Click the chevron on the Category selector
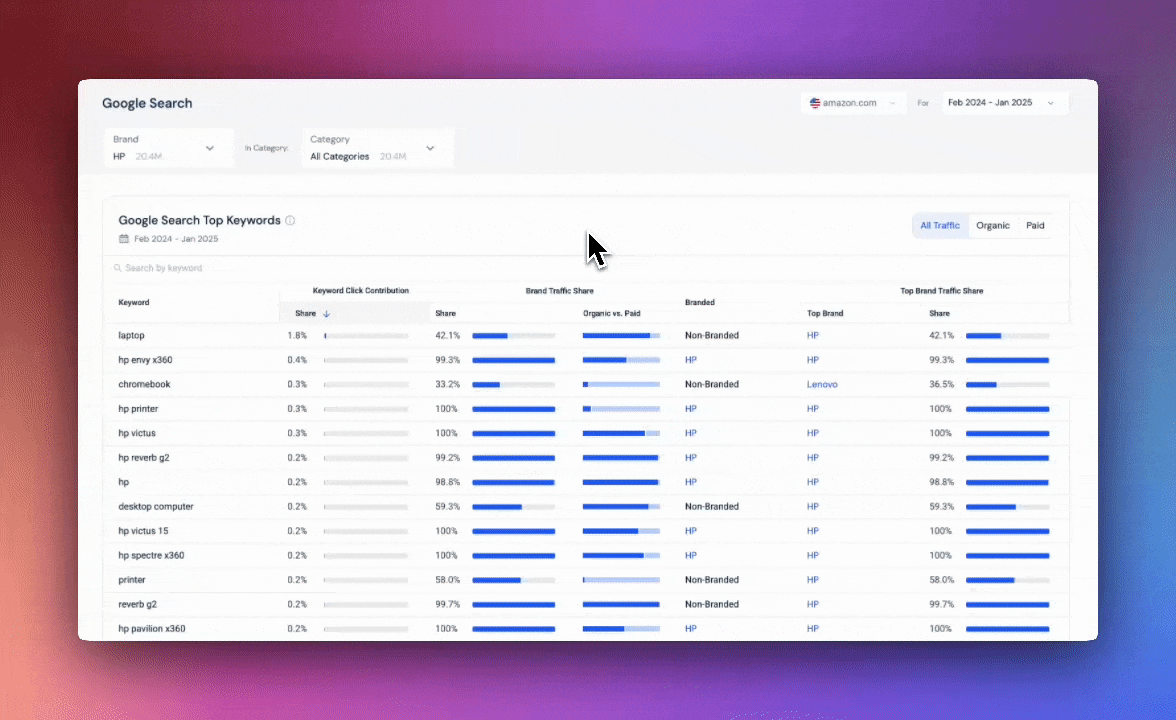Screen dimensions: 1176x720 [x=430, y=147]
